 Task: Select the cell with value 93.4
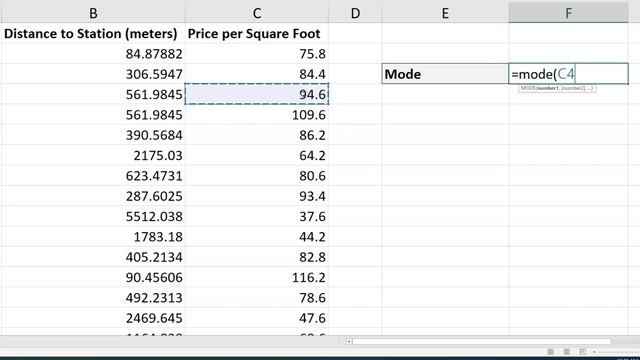coord(257,196)
